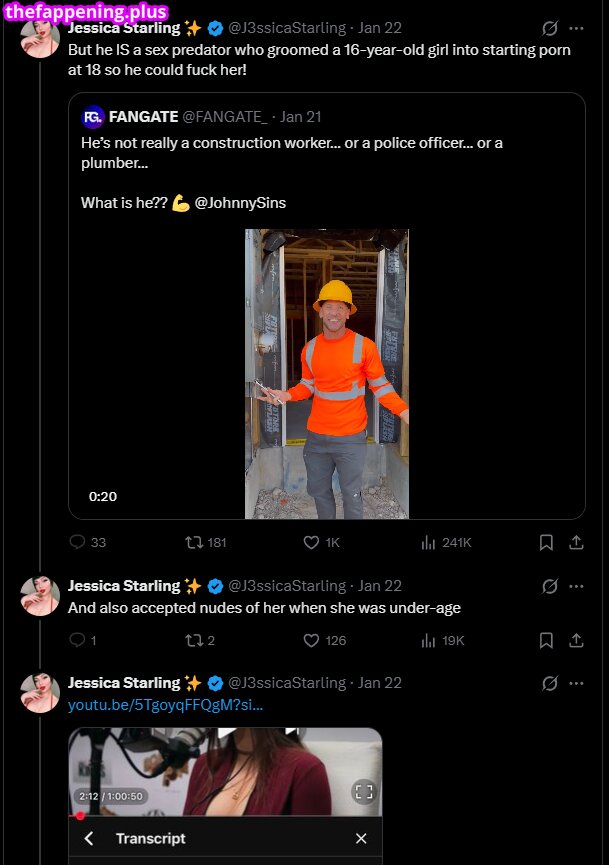Bookmark the first tweet
609x865 pixels.
(x=546, y=542)
